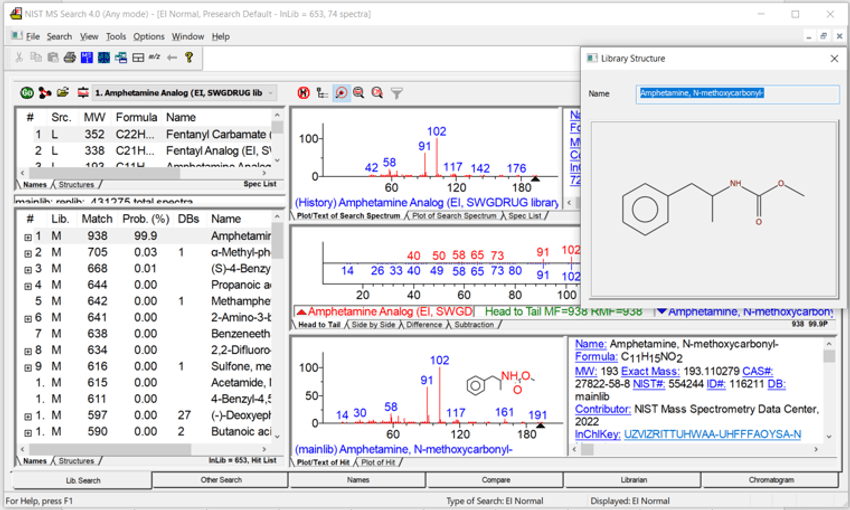Viewport: 850px width, 510px height.
Task: Expand hit 4 Propanoic row
Action: pos(28,286)
